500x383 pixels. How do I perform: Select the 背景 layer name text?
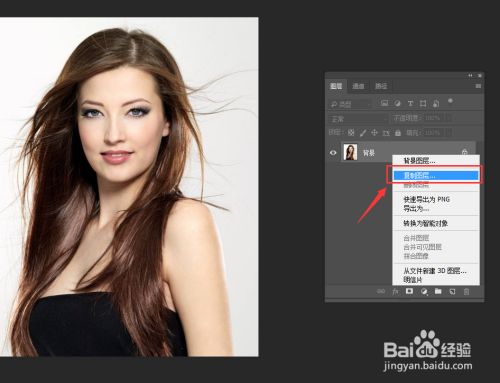click(369, 153)
